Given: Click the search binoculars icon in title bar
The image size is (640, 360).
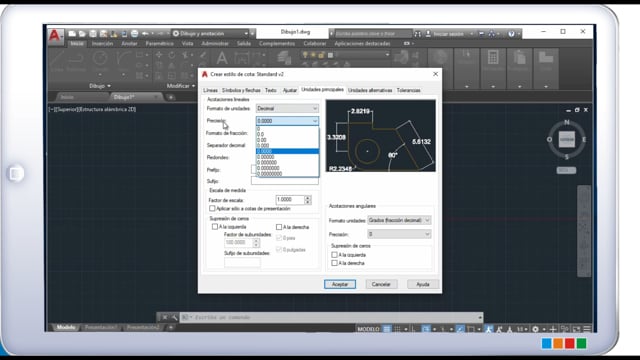Looking at the screenshot, I should (418, 34).
